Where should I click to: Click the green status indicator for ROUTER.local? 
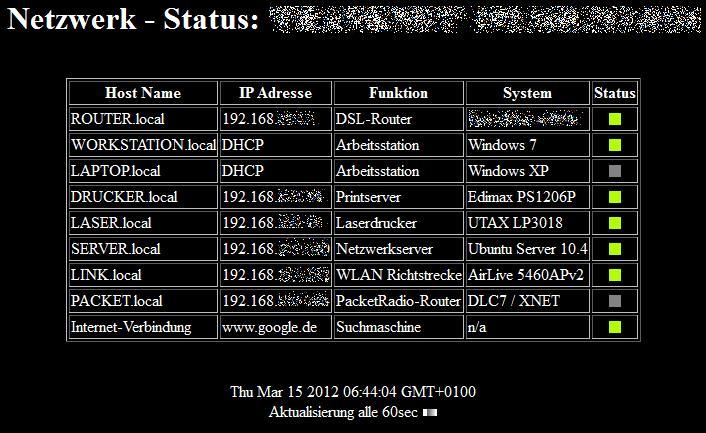[615, 119]
